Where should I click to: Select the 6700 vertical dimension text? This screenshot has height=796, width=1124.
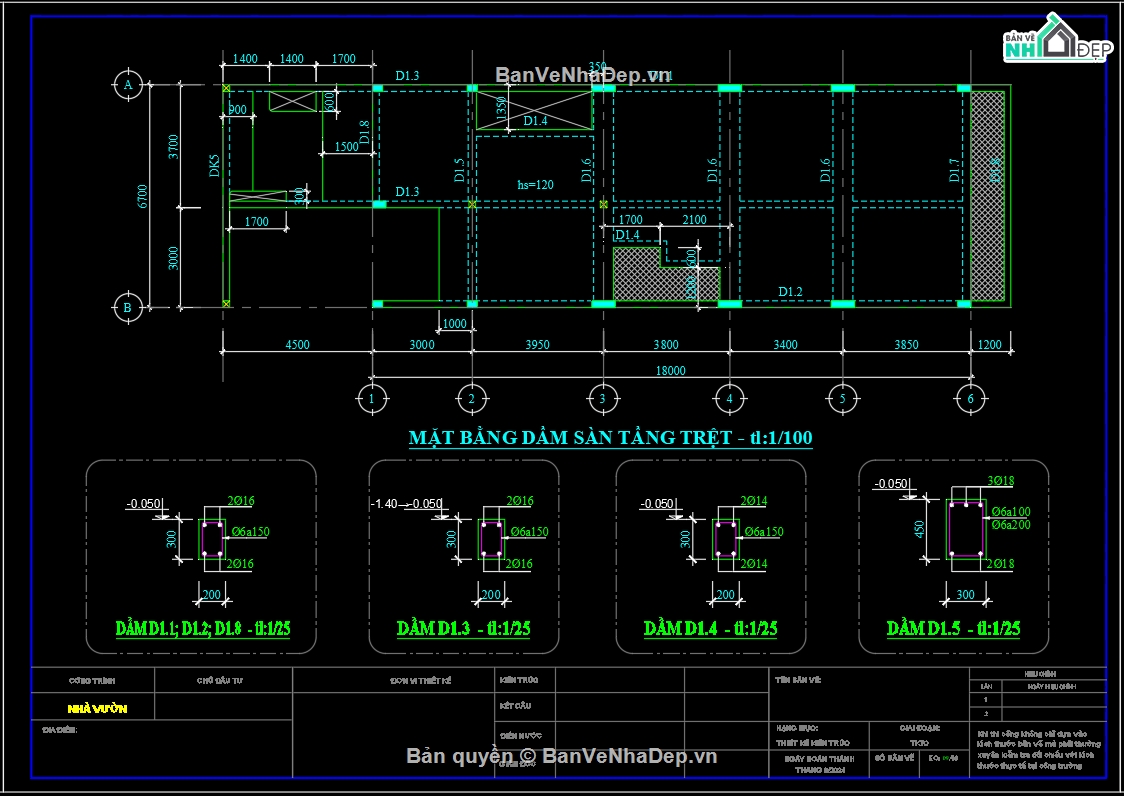142,196
